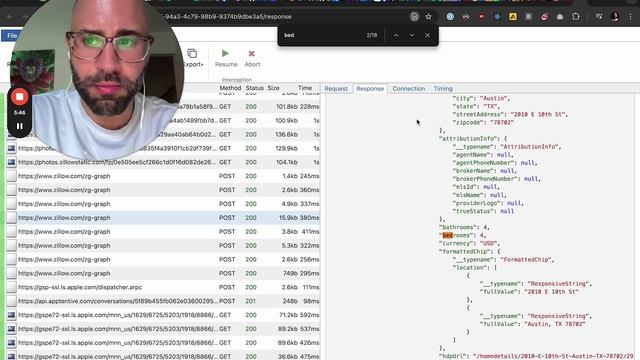Click the "formattedChip" JSON key

click(466, 251)
